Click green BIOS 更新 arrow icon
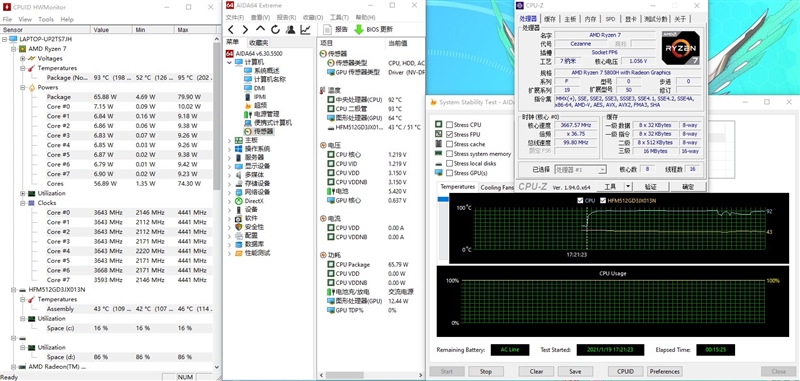The width and height of the screenshot is (800, 381). point(359,30)
